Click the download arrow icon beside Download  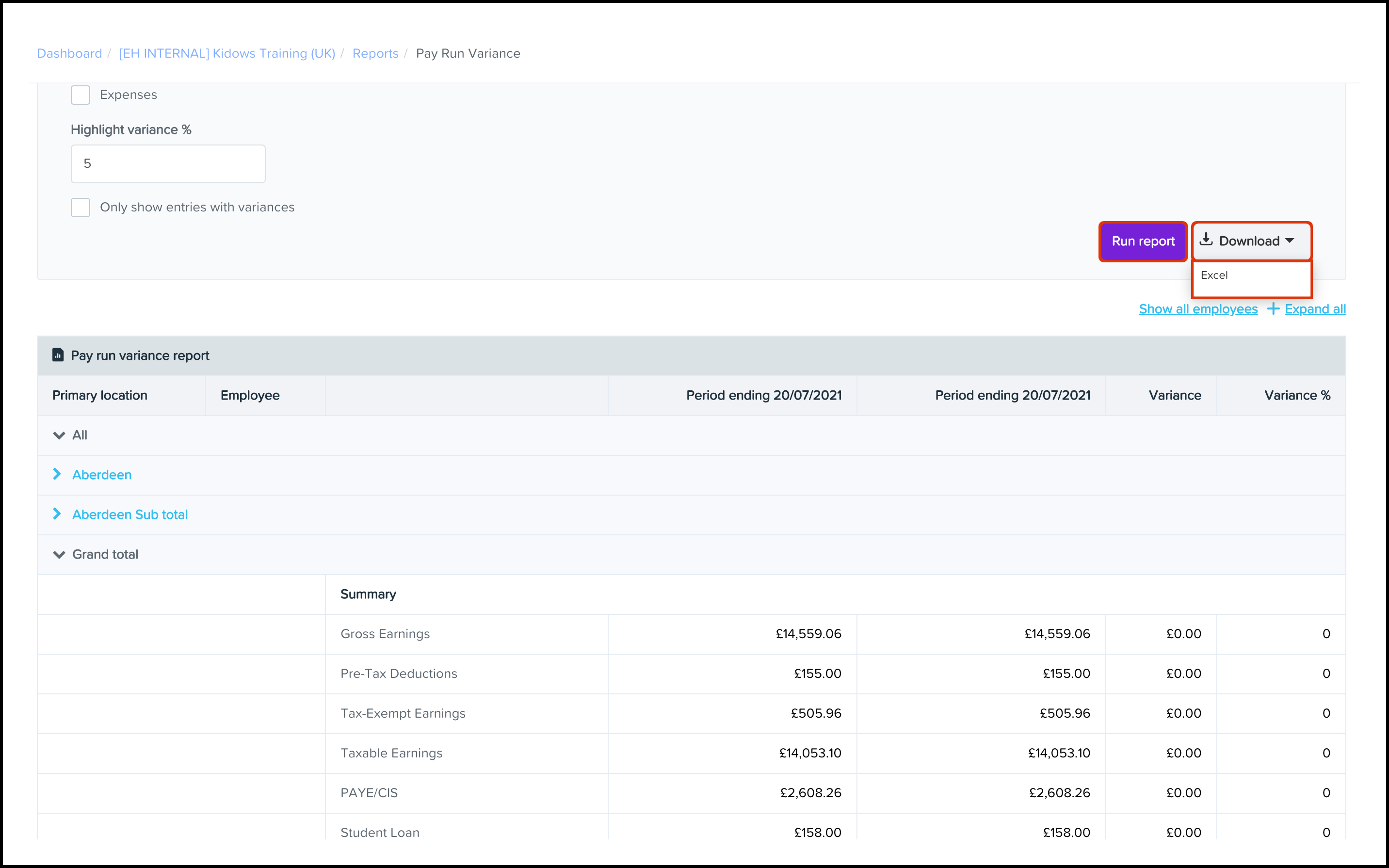point(1206,239)
